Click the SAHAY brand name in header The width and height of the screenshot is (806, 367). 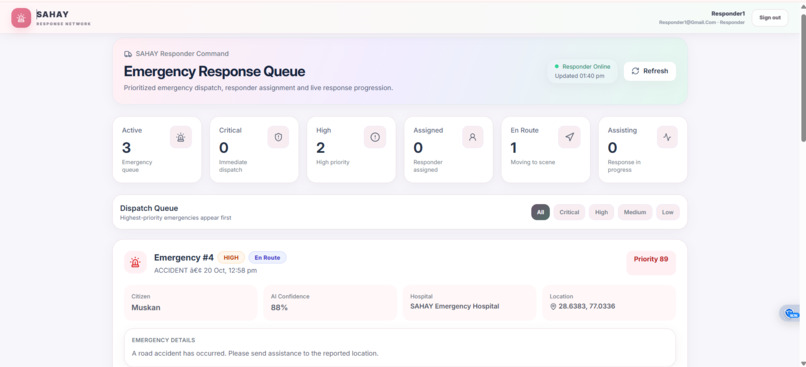52,14
